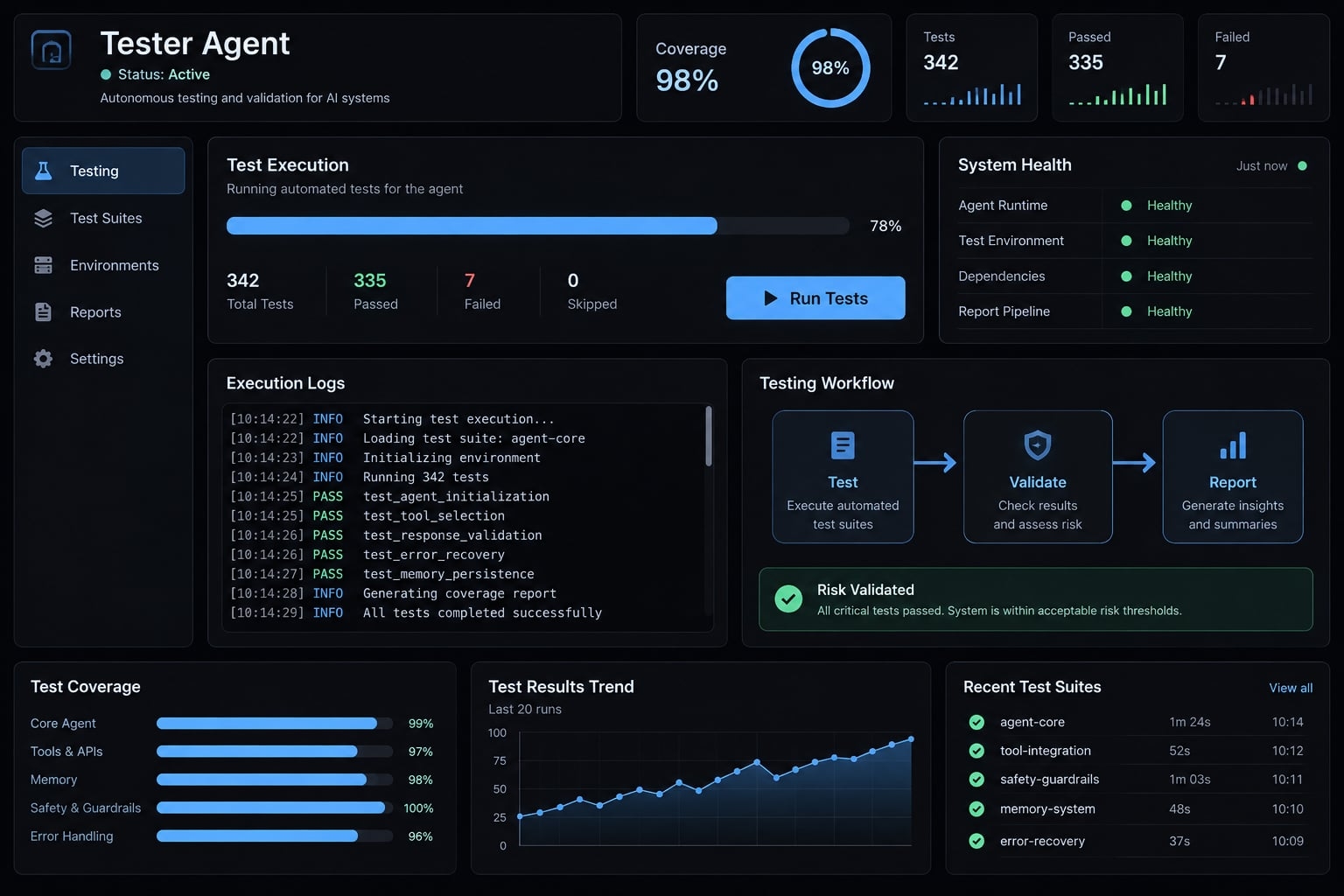The height and width of the screenshot is (896, 1344).
Task: Click the Test Execution 78% progress bar
Action: [x=537, y=226]
